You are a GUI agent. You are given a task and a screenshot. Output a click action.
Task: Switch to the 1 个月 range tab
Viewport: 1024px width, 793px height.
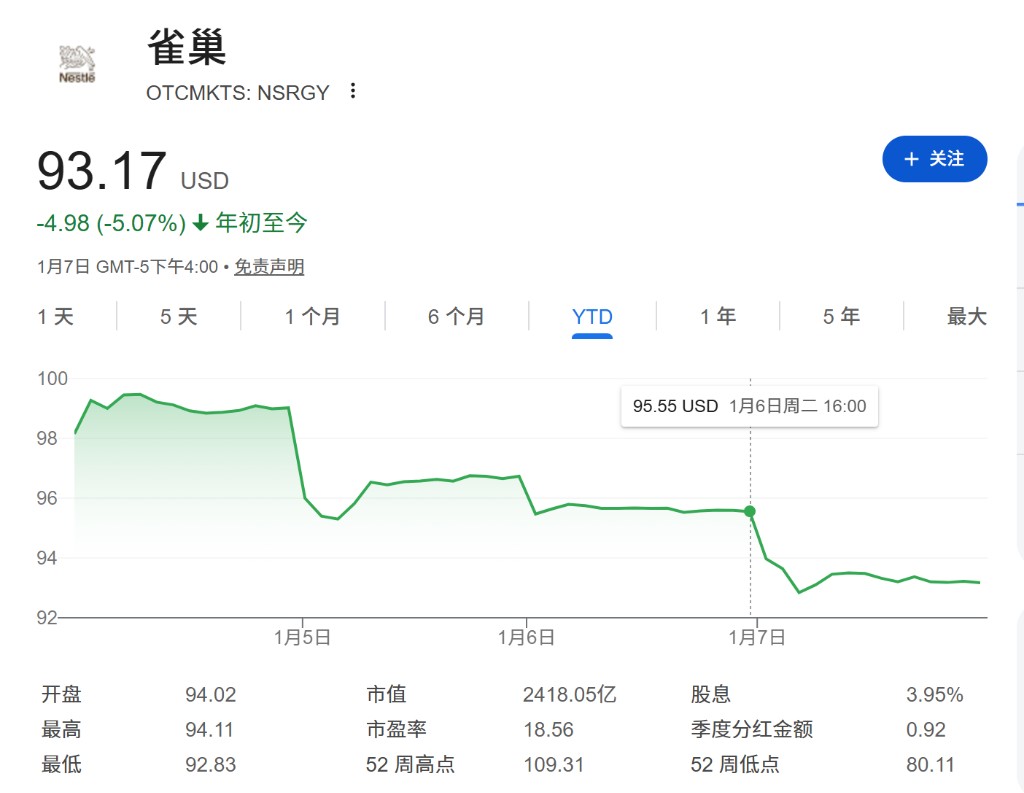tap(312, 317)
